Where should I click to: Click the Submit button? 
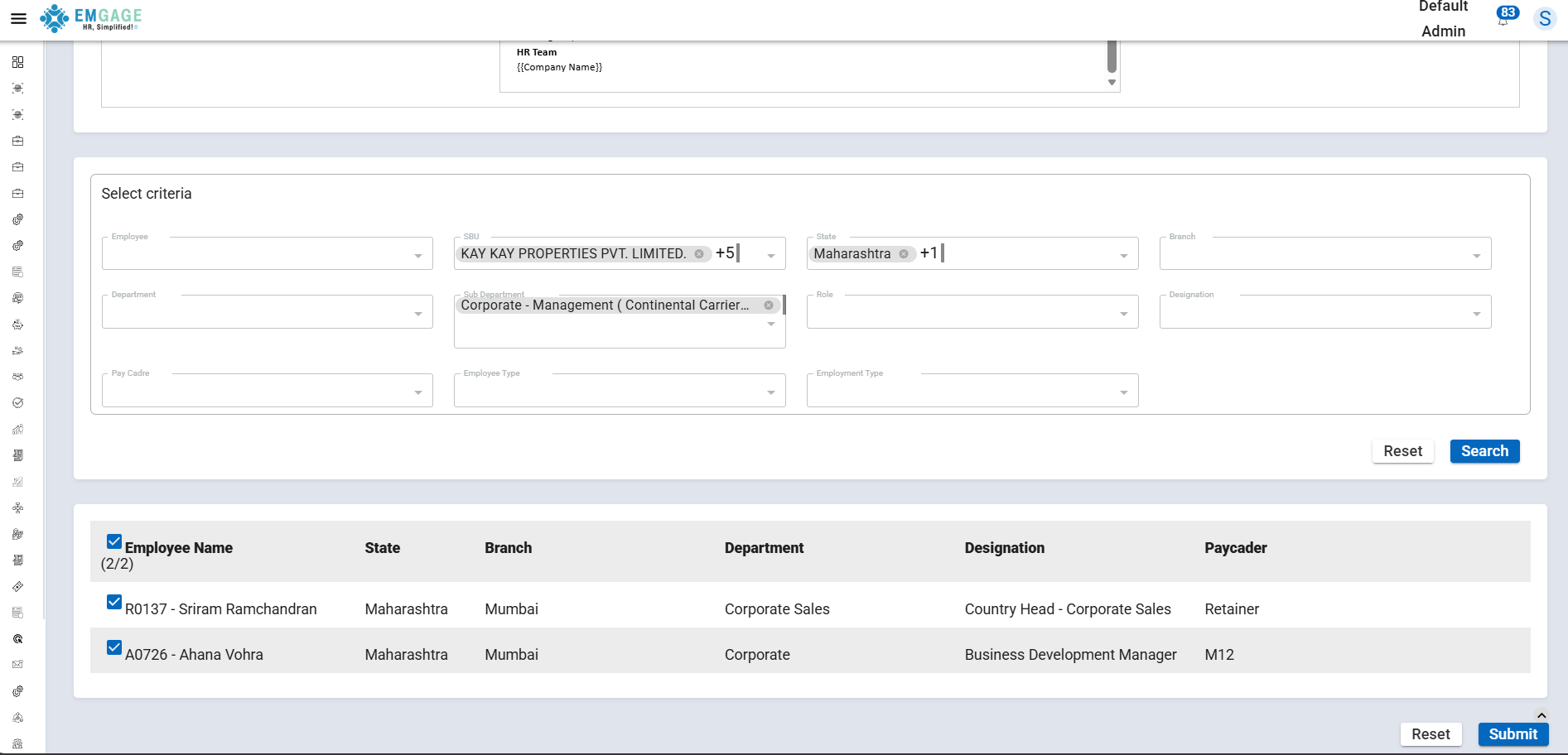[x=1513, y=733]
